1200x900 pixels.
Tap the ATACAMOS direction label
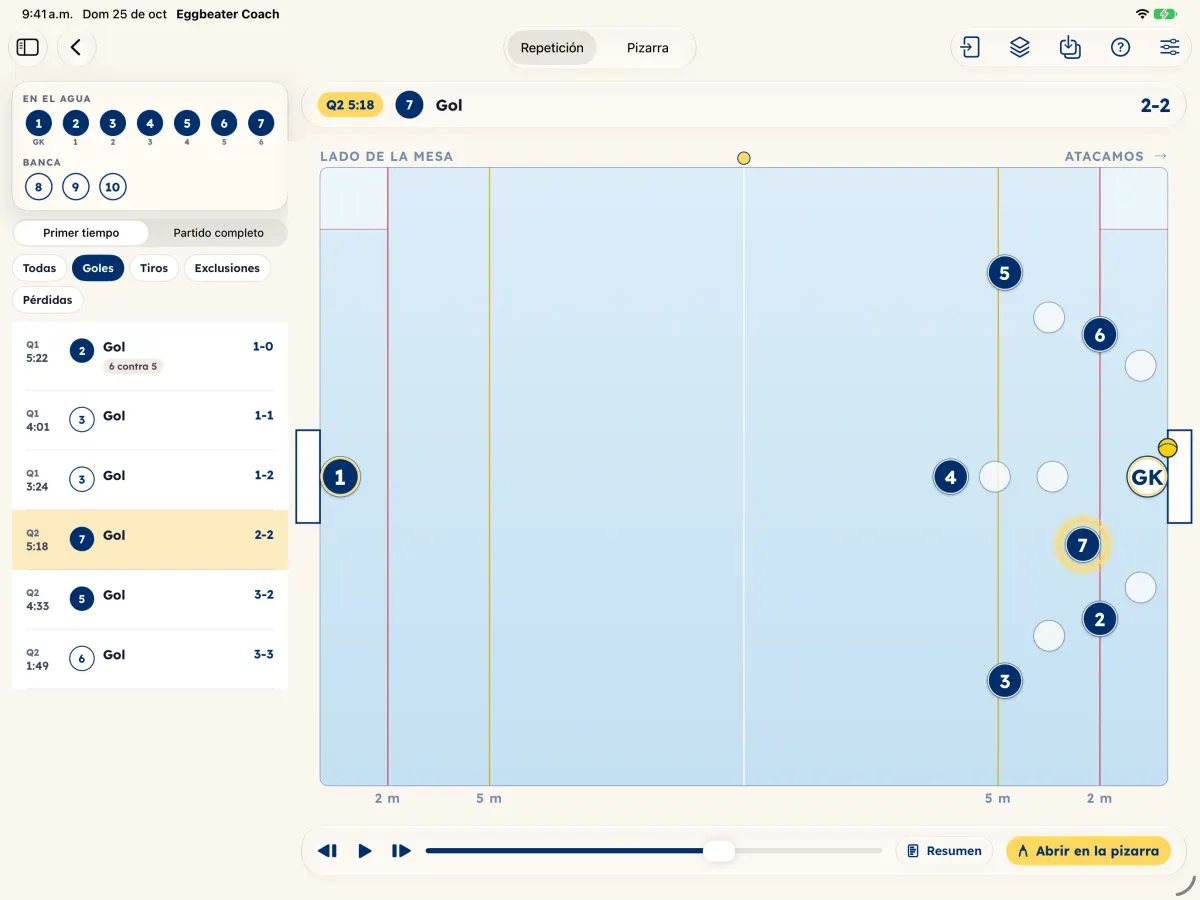[x=1116, y=156]
